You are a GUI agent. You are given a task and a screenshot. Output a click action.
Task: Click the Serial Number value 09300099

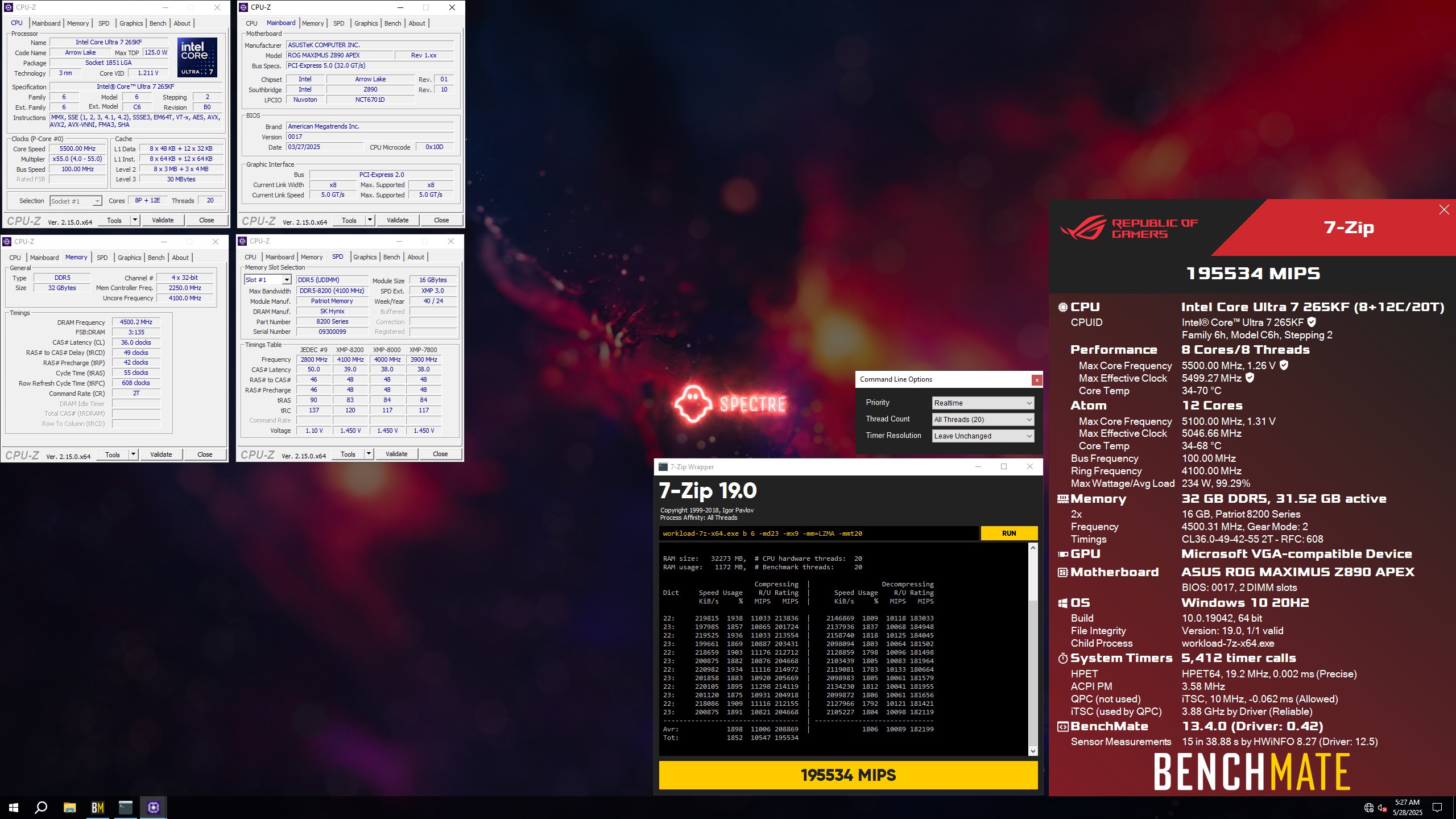332,332
